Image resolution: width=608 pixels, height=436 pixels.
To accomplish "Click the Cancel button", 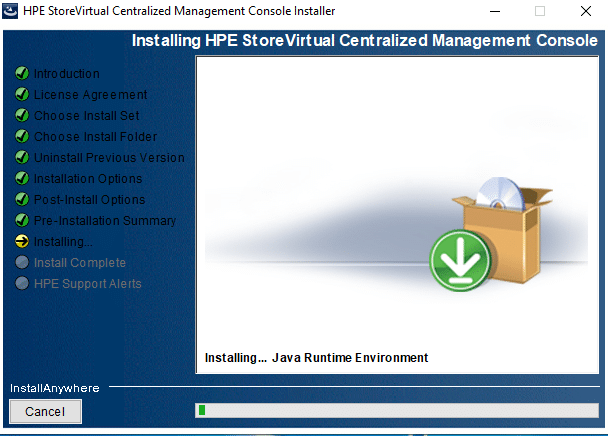I will tap(45, 411).
